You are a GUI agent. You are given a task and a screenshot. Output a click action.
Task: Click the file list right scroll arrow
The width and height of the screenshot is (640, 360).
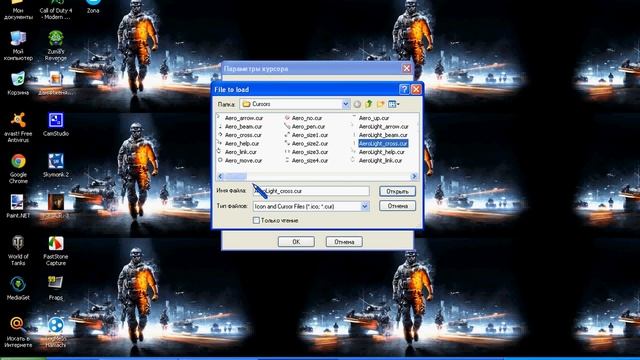click(x=414, y=176)
